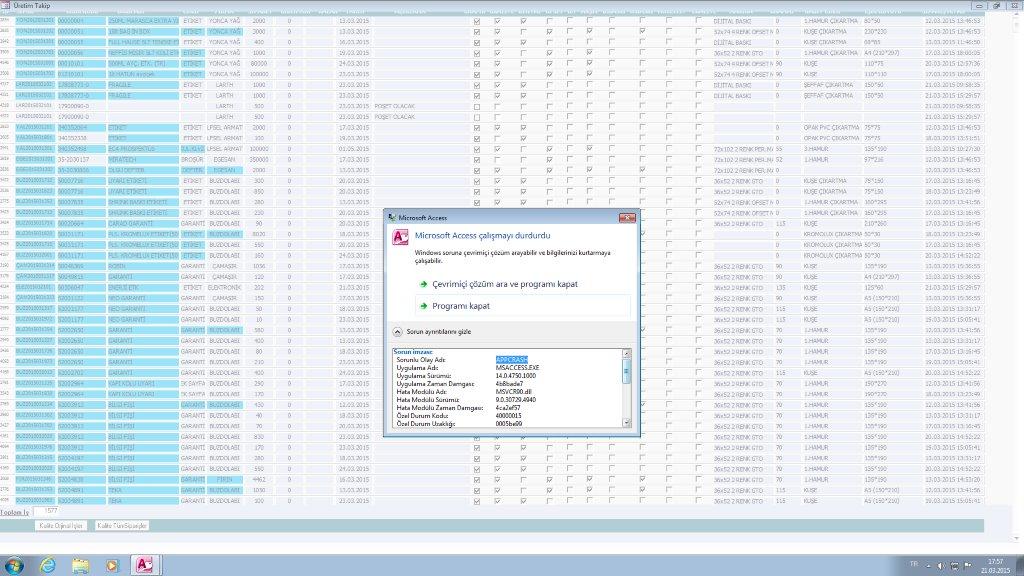Choose 'Programı kapat' option

(462, 304)
